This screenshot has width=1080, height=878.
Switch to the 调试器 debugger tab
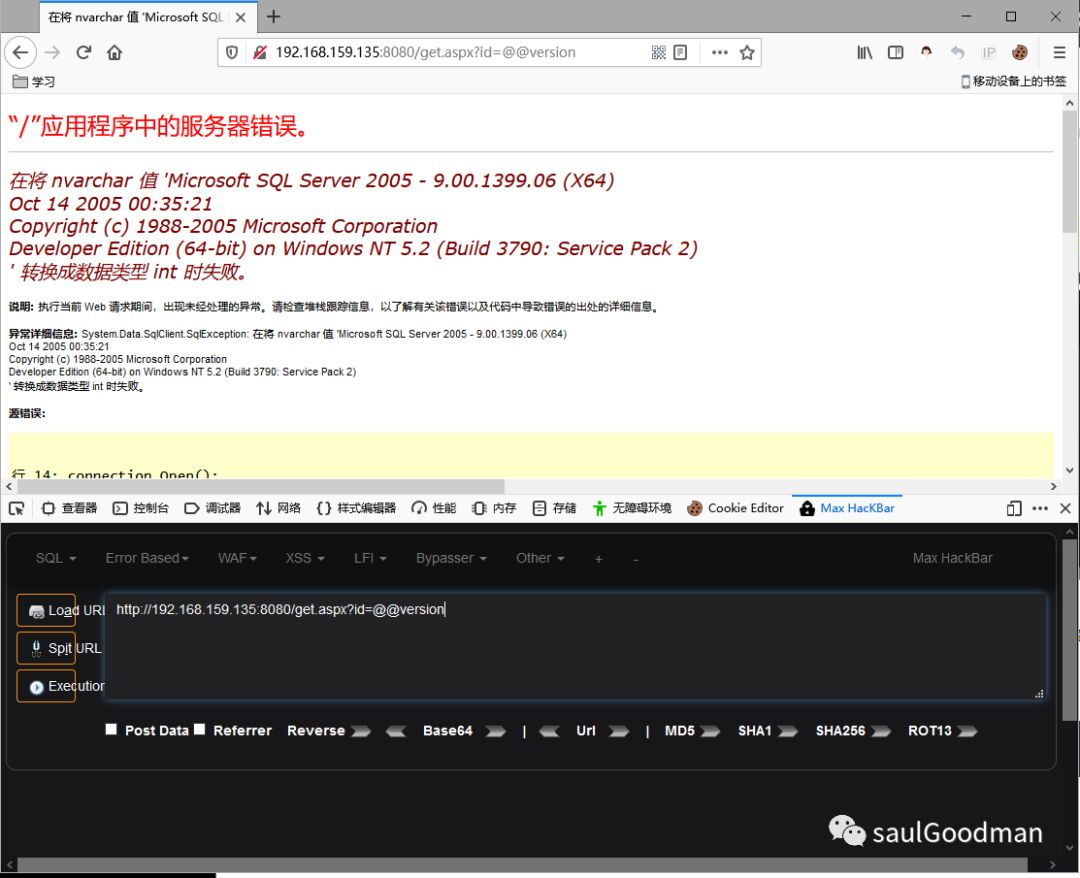[213, 508]
